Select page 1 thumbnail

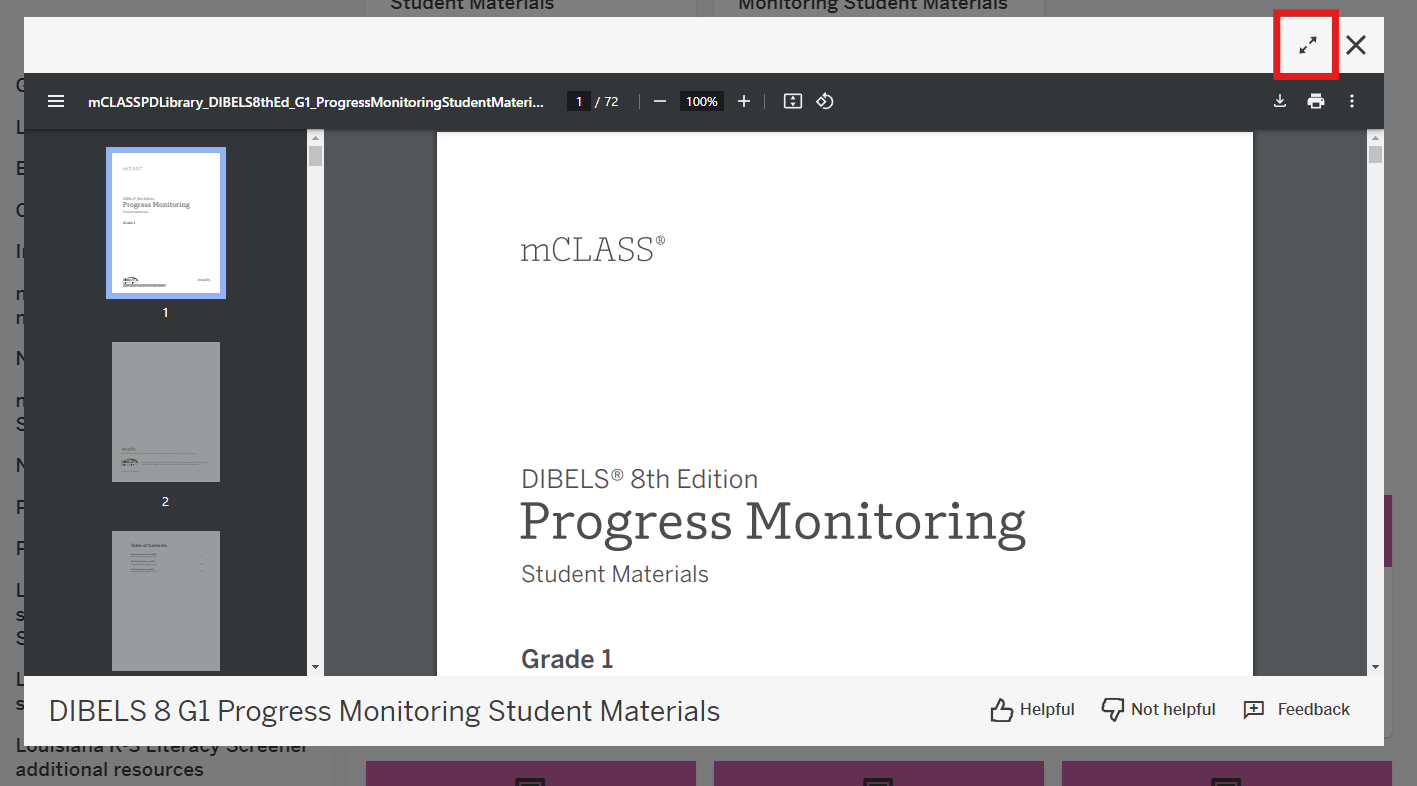[166, 223]
